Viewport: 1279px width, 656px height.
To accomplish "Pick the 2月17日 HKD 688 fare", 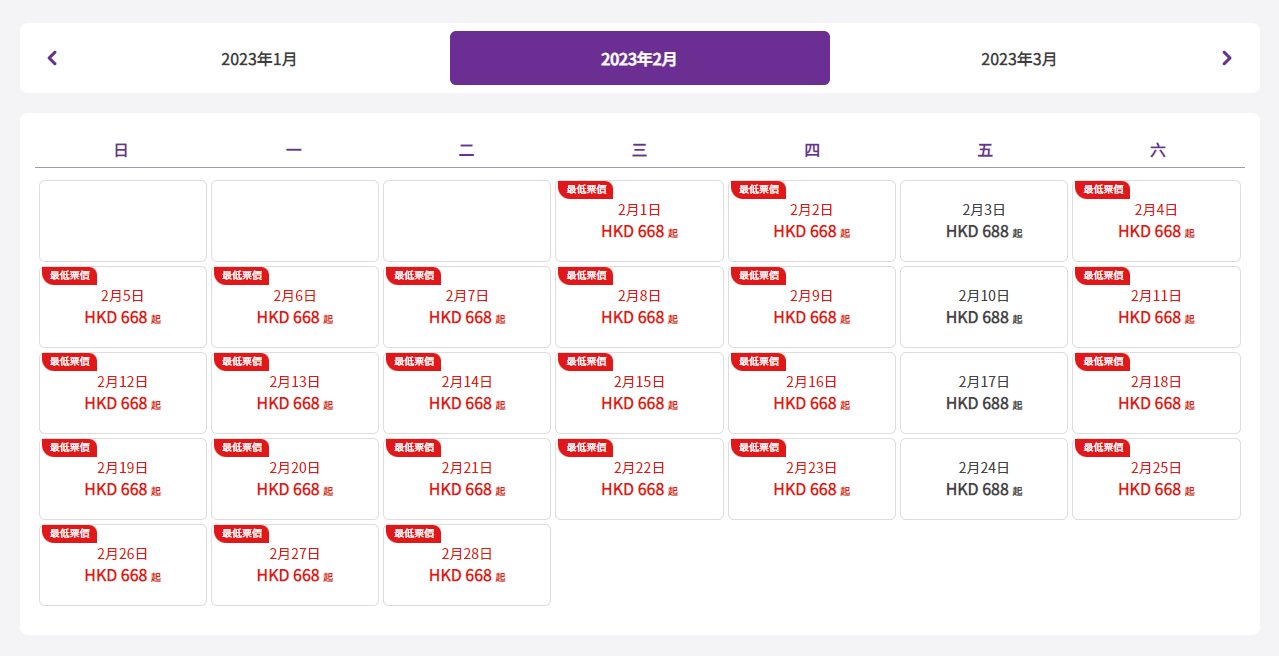I will click(x=983, y=394).
